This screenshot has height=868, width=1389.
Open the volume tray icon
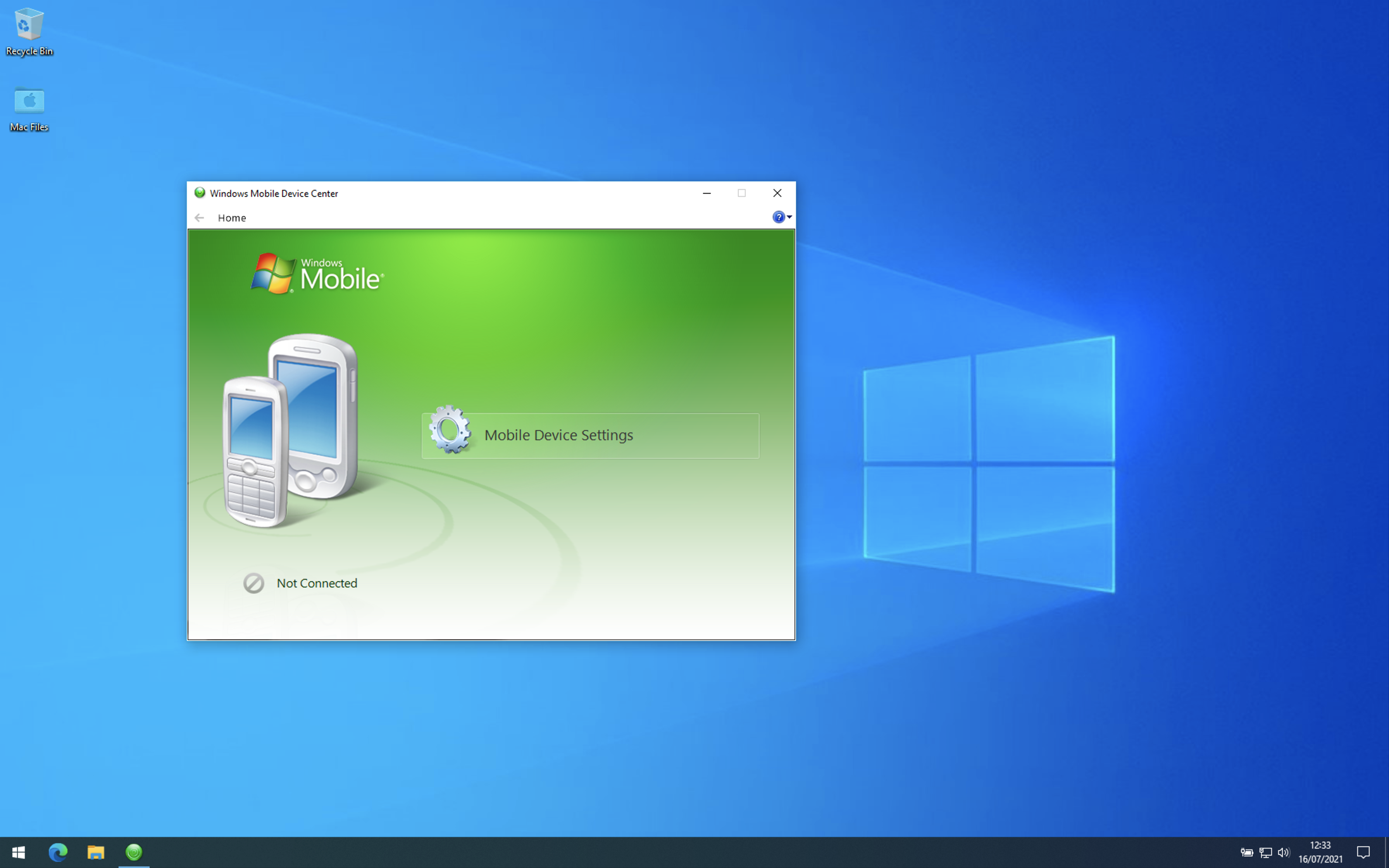(1284, 852)
